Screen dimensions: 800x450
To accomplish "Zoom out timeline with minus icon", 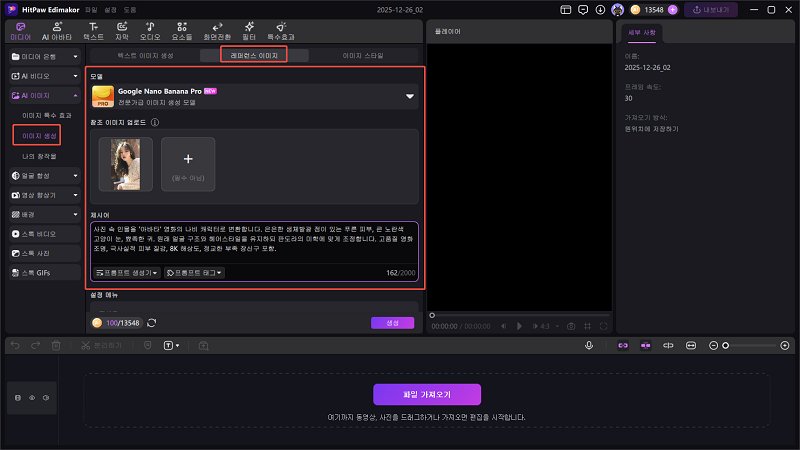I will (x=713, y=345).
